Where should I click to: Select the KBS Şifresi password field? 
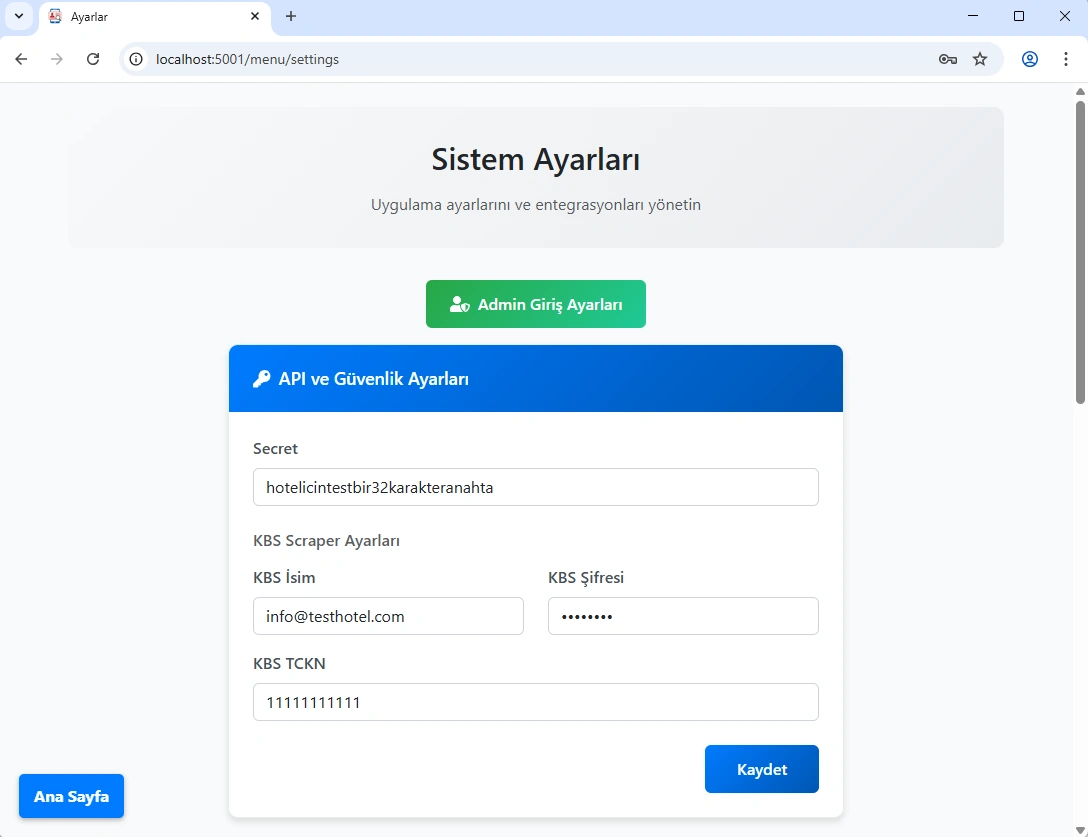point(683,616)
